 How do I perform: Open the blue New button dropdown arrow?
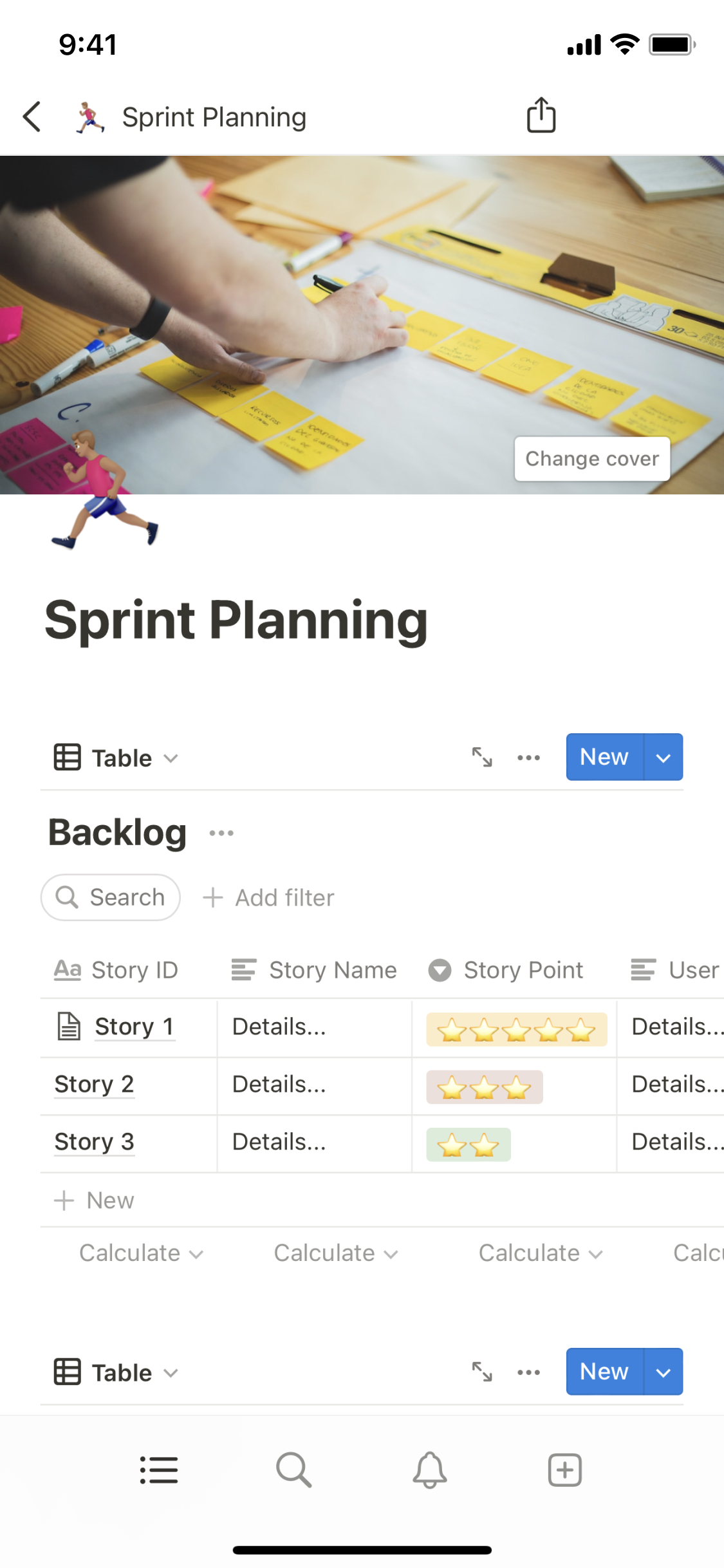(663, 757)
